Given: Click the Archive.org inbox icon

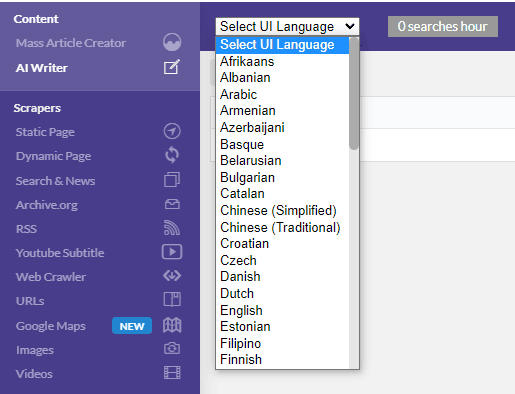Looking at the screenshot, I should coord(172,204).
